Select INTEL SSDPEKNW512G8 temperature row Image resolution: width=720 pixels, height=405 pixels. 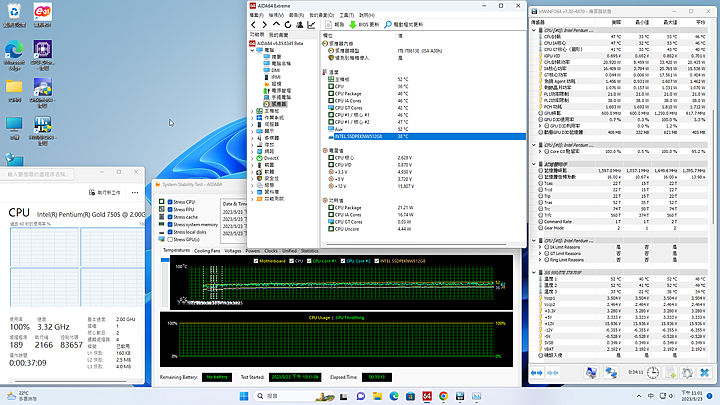pyautogui.click(x=423, y=136)
